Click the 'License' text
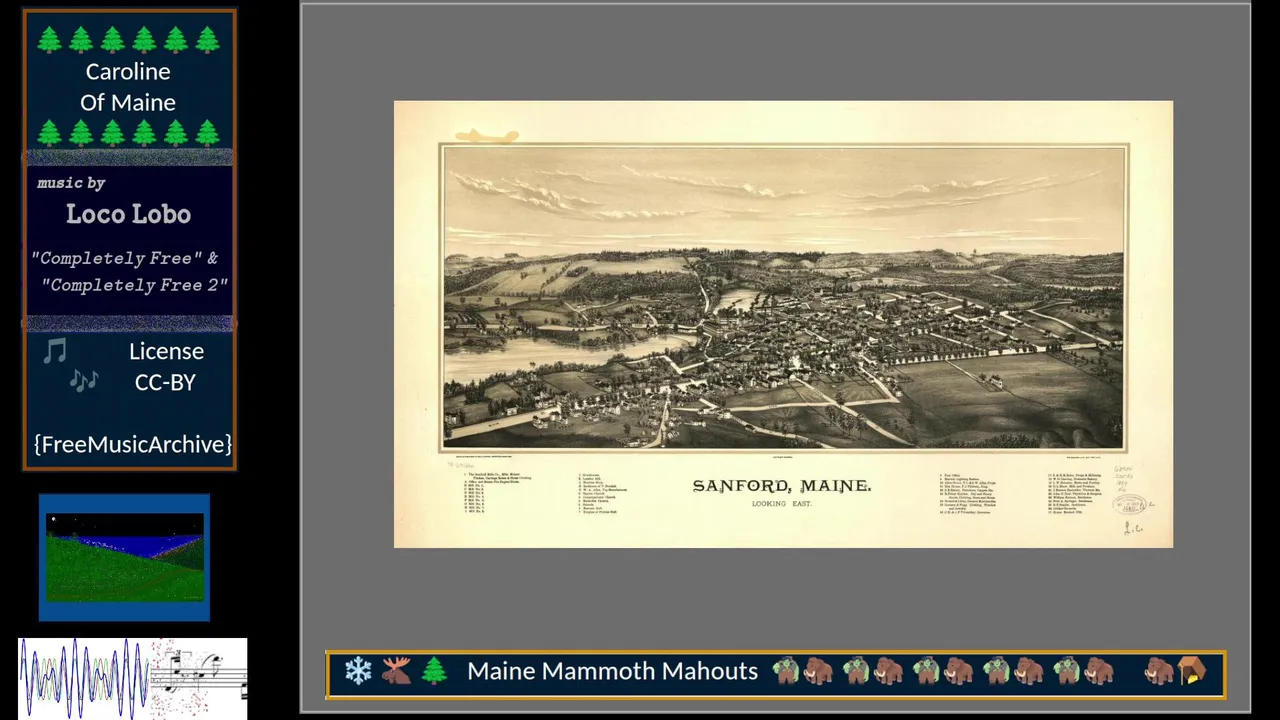Image resolution: width=1280 pixels, height=720 pixels. [x=166, y=351]
